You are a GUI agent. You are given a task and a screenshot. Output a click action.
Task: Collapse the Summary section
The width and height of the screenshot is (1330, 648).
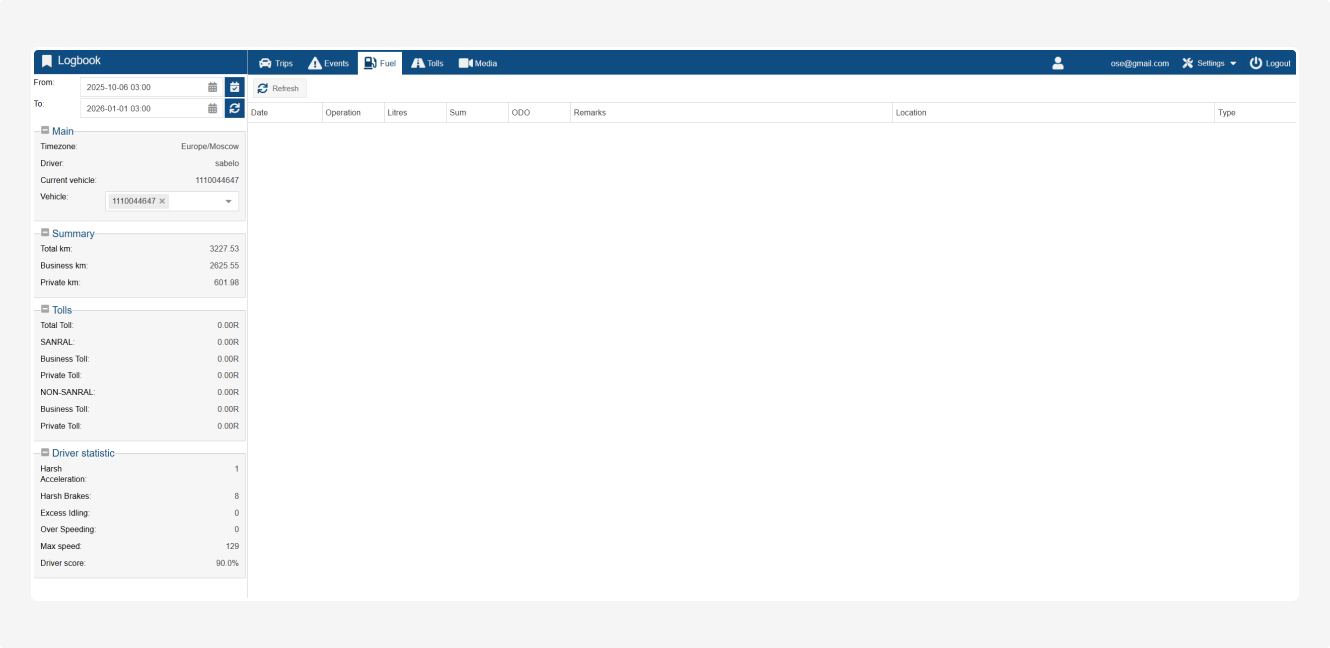pyautogui.click(x=45, y=233)
